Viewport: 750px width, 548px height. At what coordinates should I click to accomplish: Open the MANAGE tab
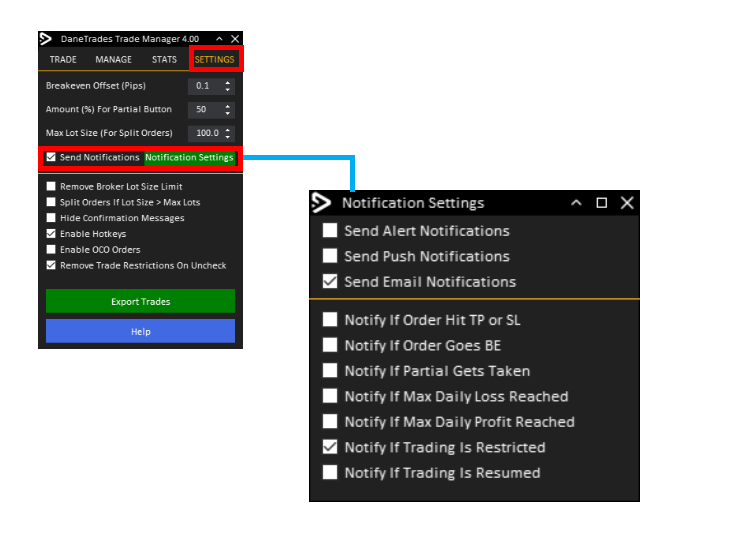tap(113, 59)
